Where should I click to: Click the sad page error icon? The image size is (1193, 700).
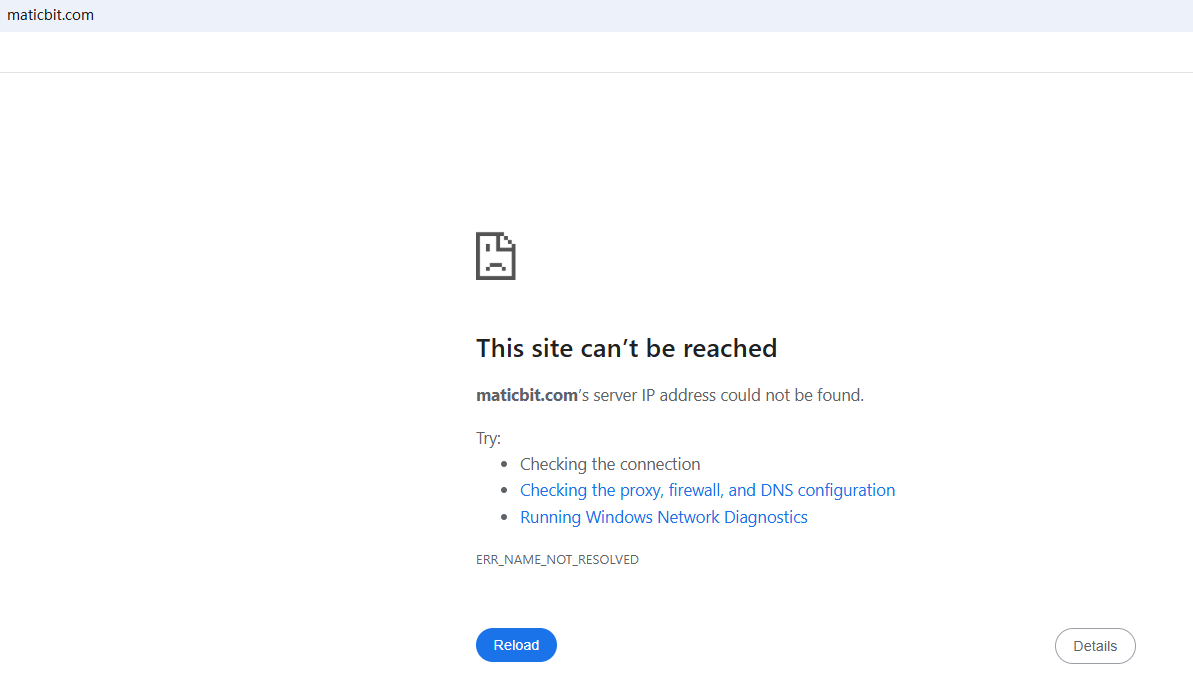(495, 256)
